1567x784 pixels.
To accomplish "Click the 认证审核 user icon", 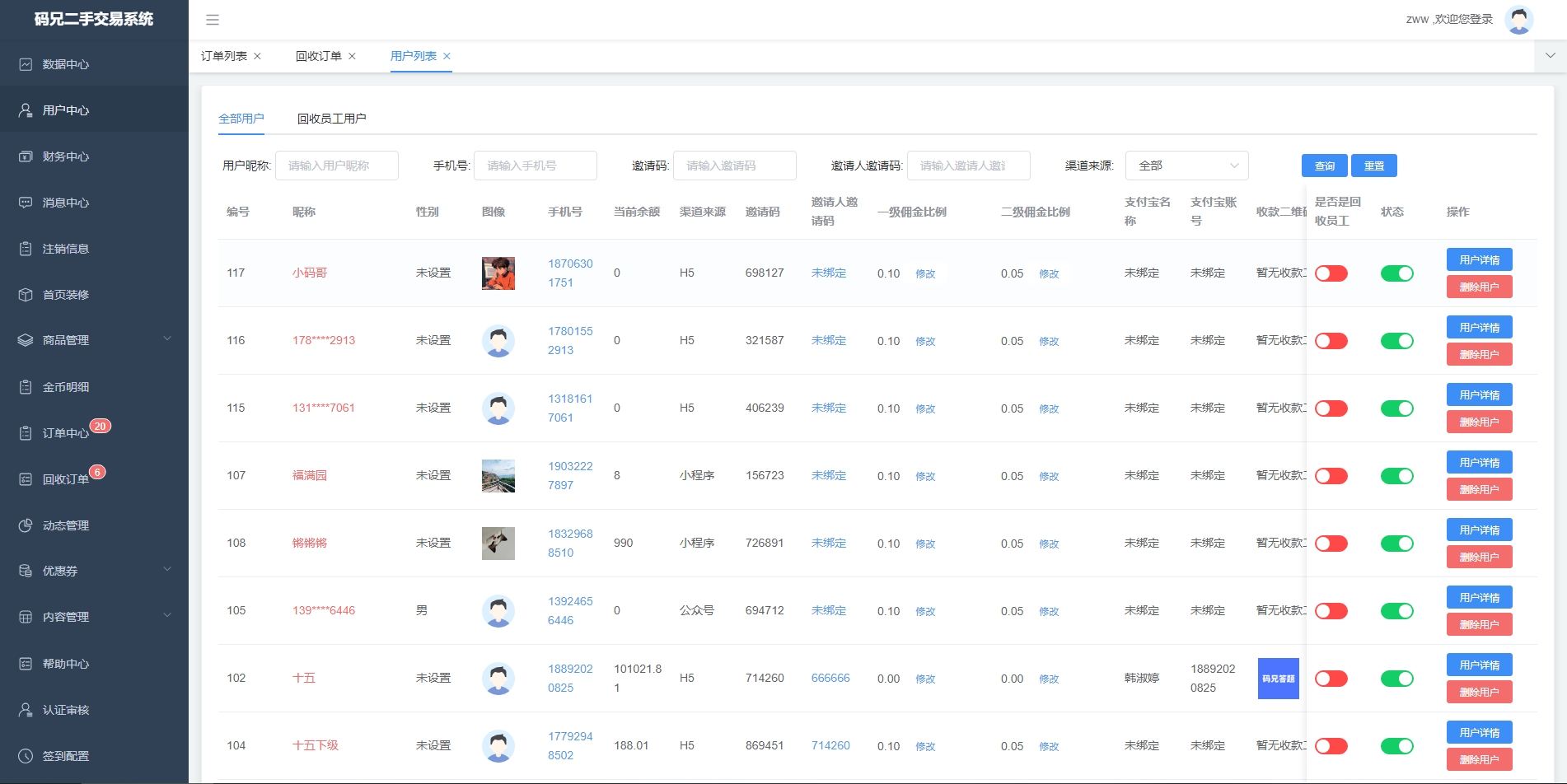I will [x=26, y=710].
